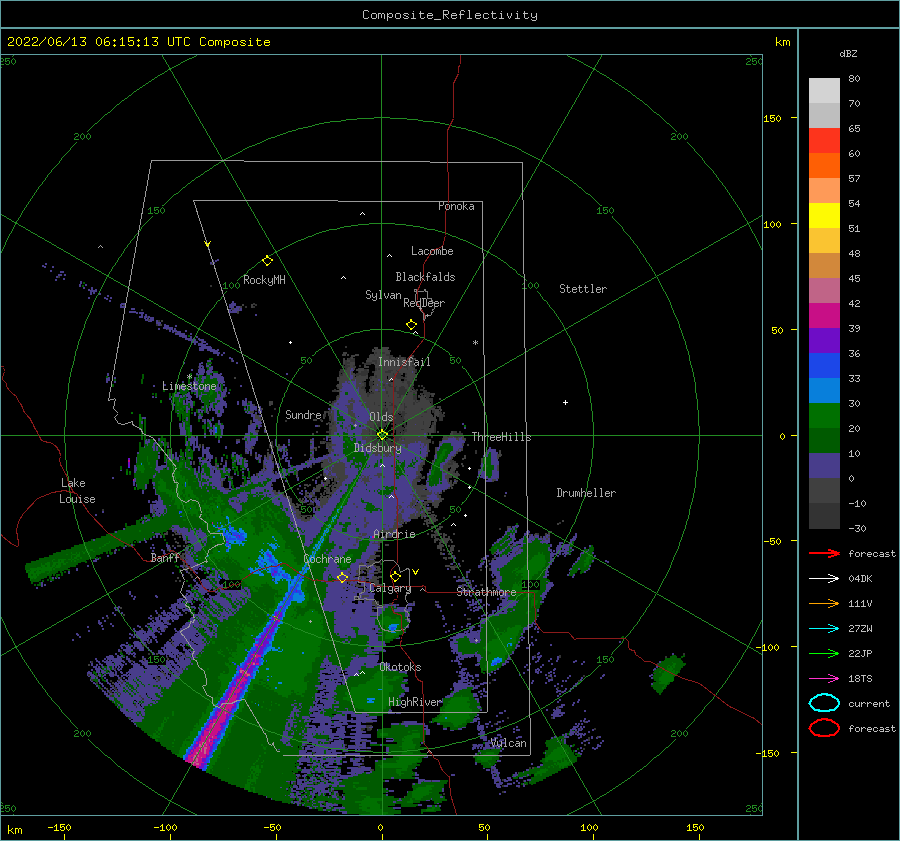Click the Olds label
Viewport: 900px width, 841px height.
[x=381, y=417]
